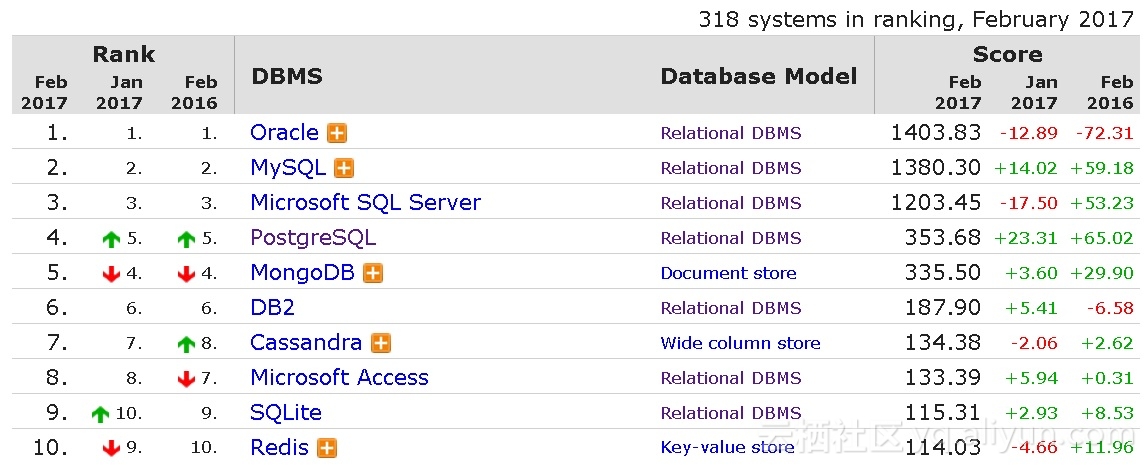The width and height of the screenshot is (1147, 465).
Task: Click Oracle score 1403.83
Action: coord(936,132)
